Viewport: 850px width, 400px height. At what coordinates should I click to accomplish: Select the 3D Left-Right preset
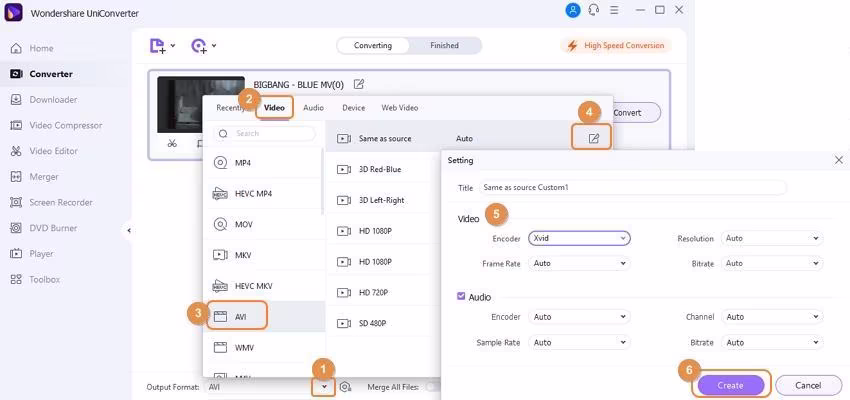(383, 200)
